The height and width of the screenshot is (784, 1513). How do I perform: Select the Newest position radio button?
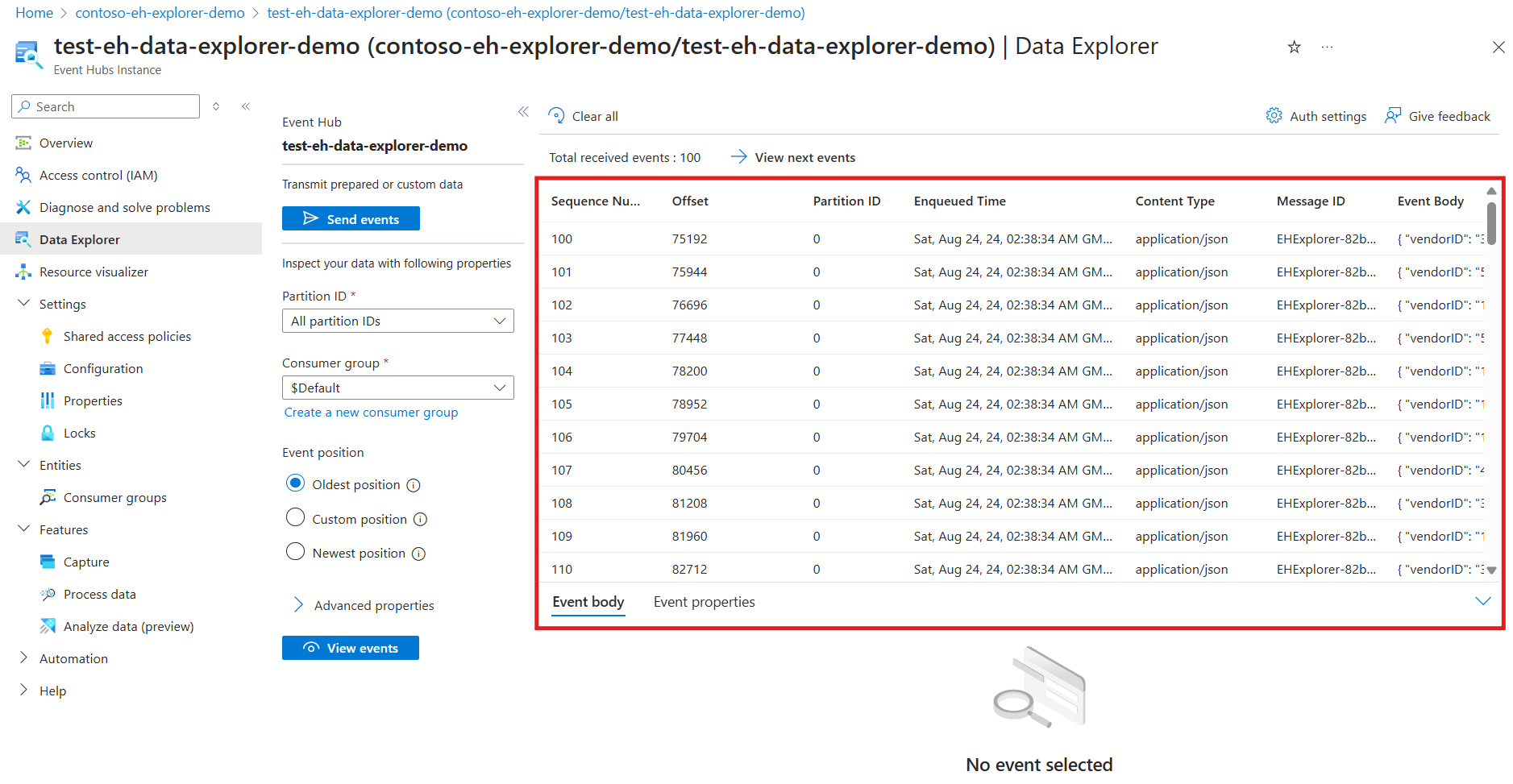coord(296,552)
